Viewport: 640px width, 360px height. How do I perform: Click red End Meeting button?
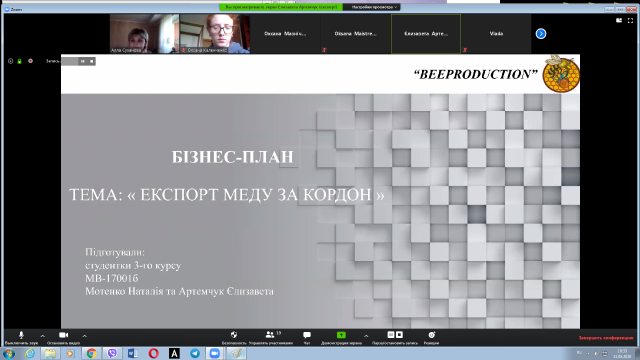[x=606, y=338]
